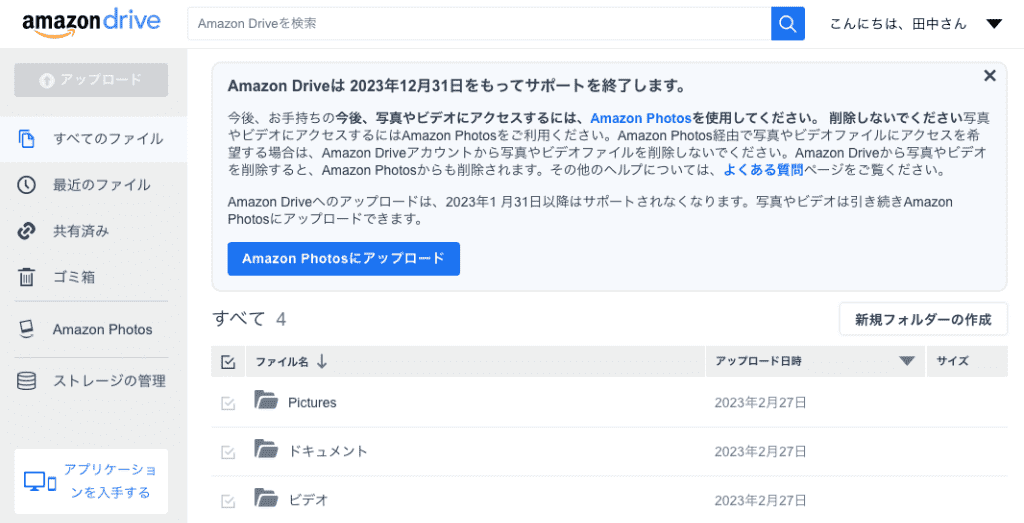Click アップロード日時 column header text
The height and width of the screenshot is (523, 1024).
[x=758, y=361]
